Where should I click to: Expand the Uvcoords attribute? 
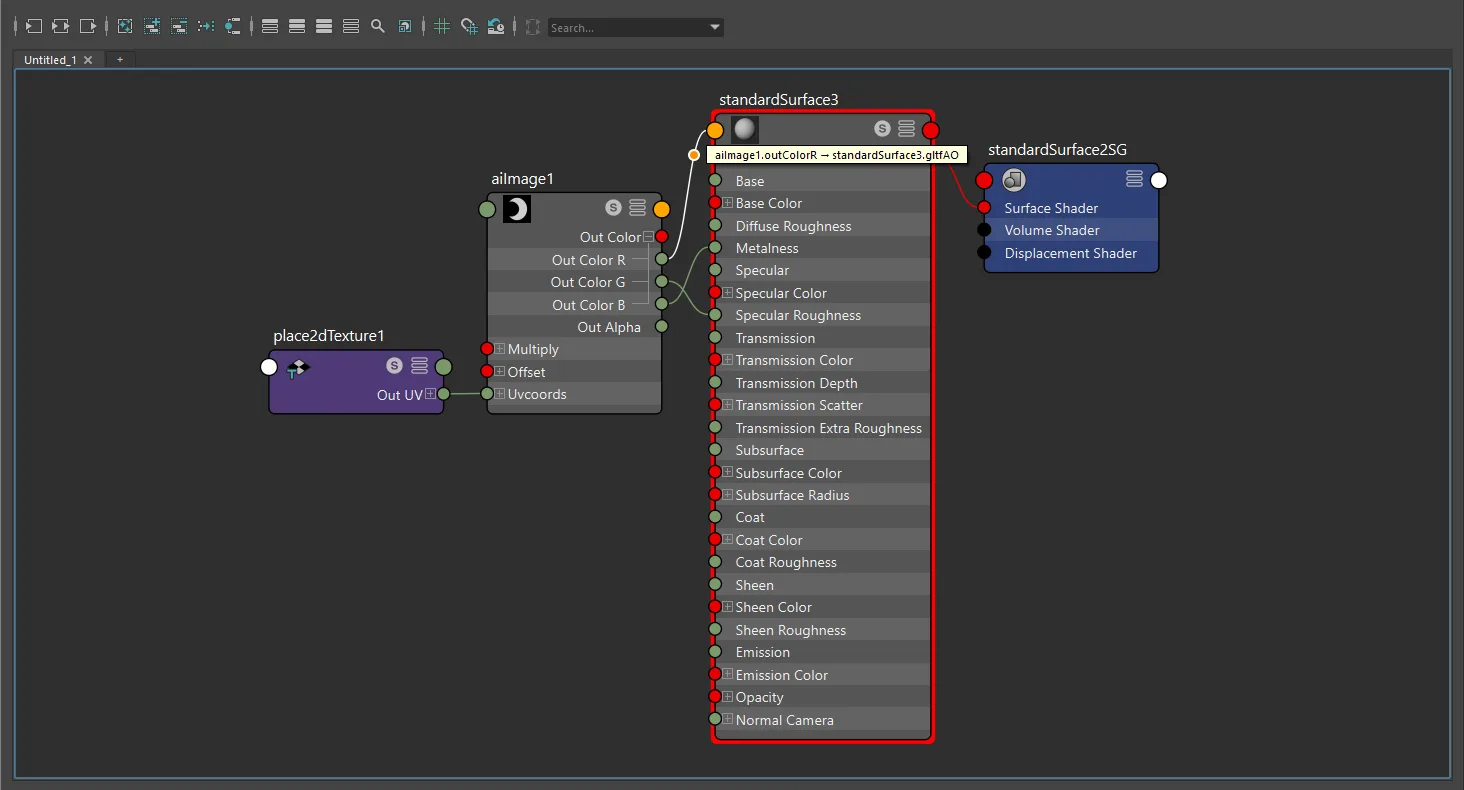500,394
